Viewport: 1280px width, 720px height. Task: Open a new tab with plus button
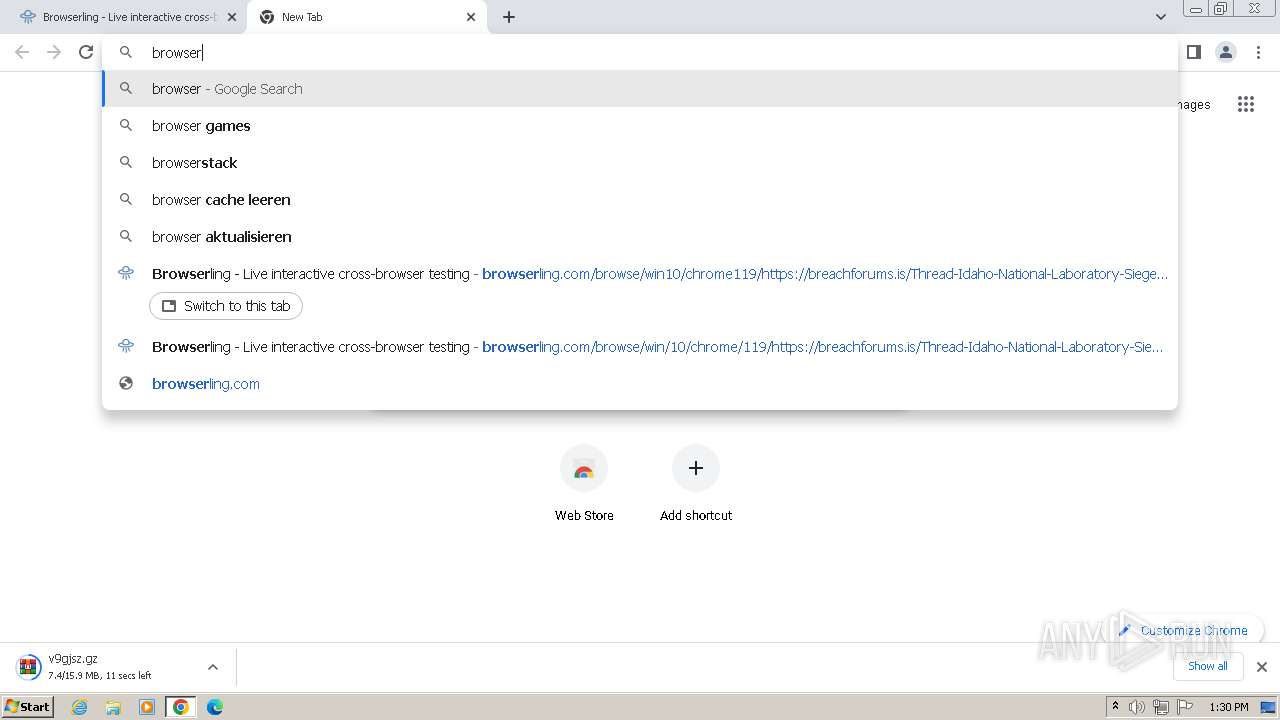click(508, 17)
